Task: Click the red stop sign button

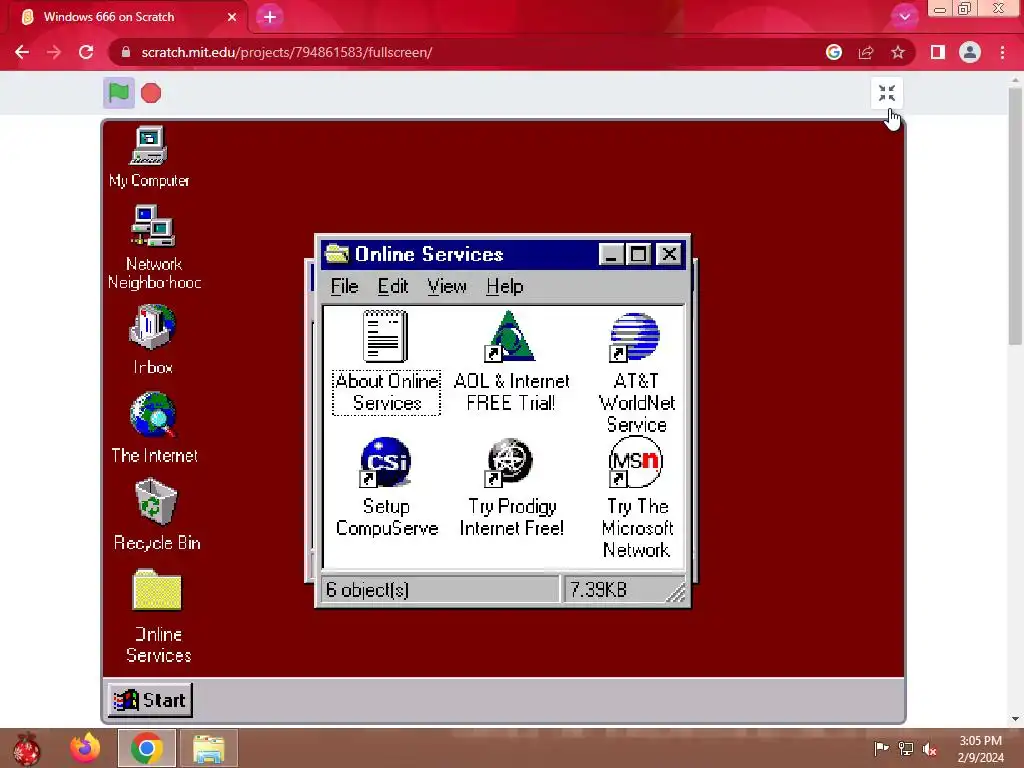Action: (151, 93)
